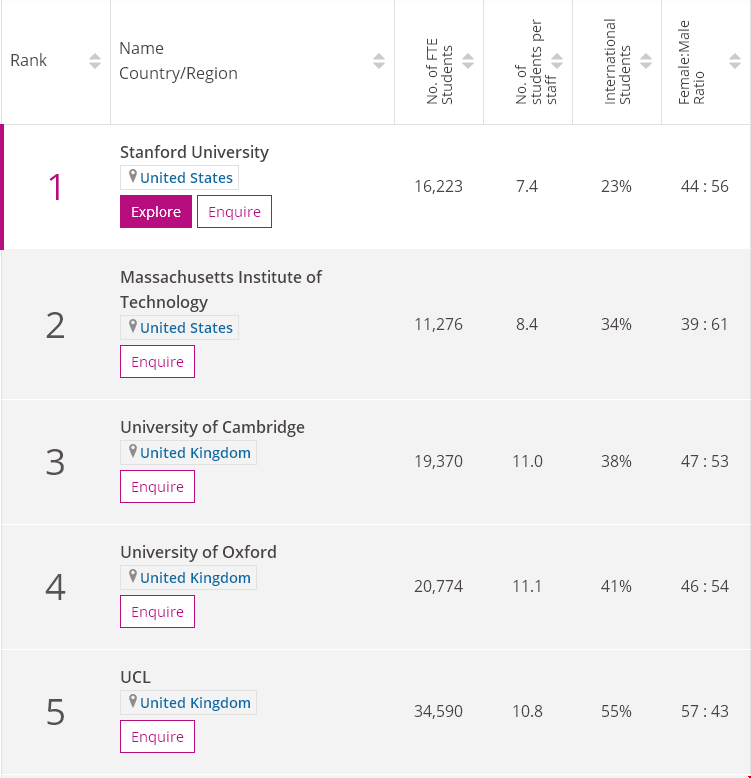Viewport: 751px width, 778px height.
Task: Open the University of Cambridge link
Action: click(212, 427)
